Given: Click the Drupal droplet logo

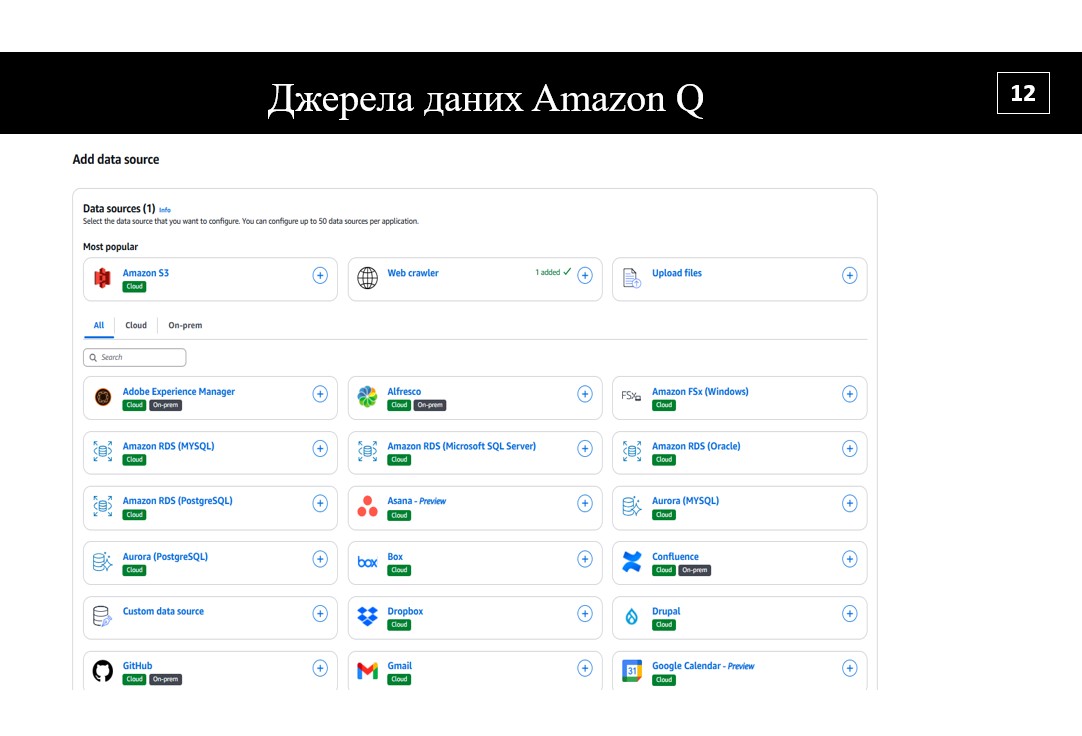Looking at the screenshot, I should point(631,617).
